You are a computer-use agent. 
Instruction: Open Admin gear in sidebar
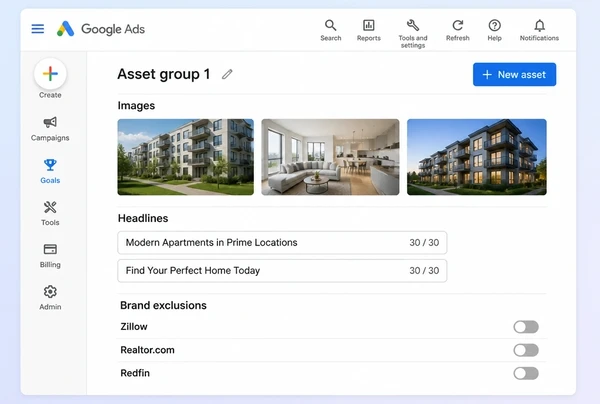coord(50,298)
